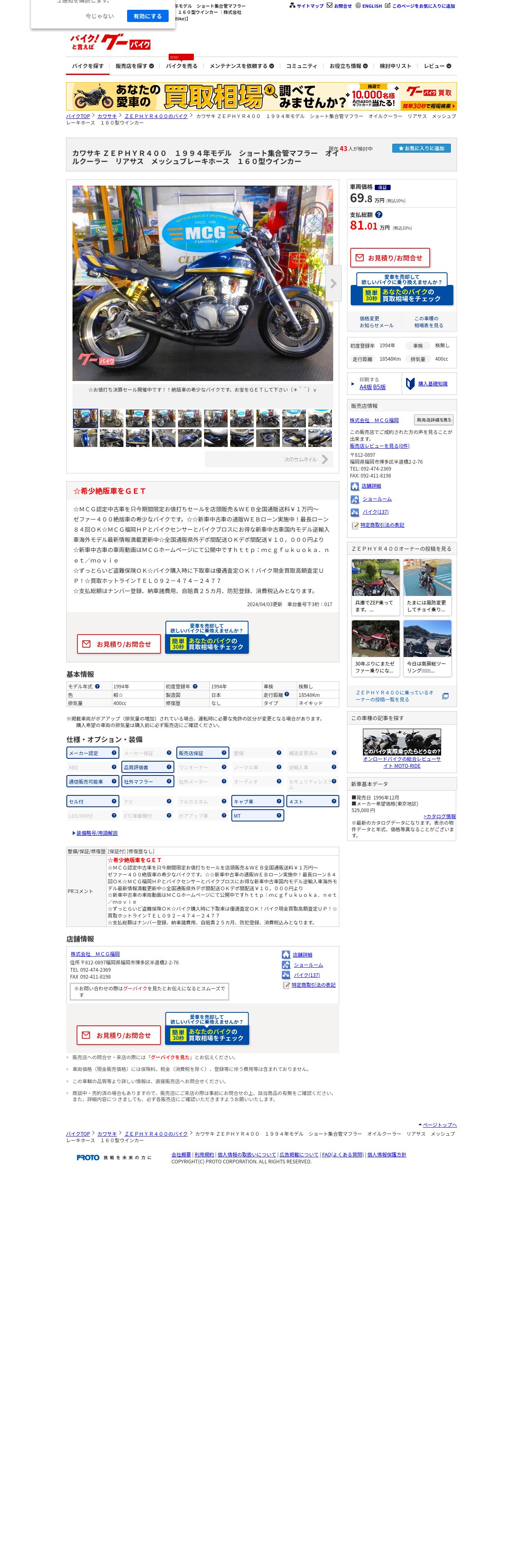Click the help icon next to 通信販売可能車
Screen dimensions: 523x1568
click(114, 781)
